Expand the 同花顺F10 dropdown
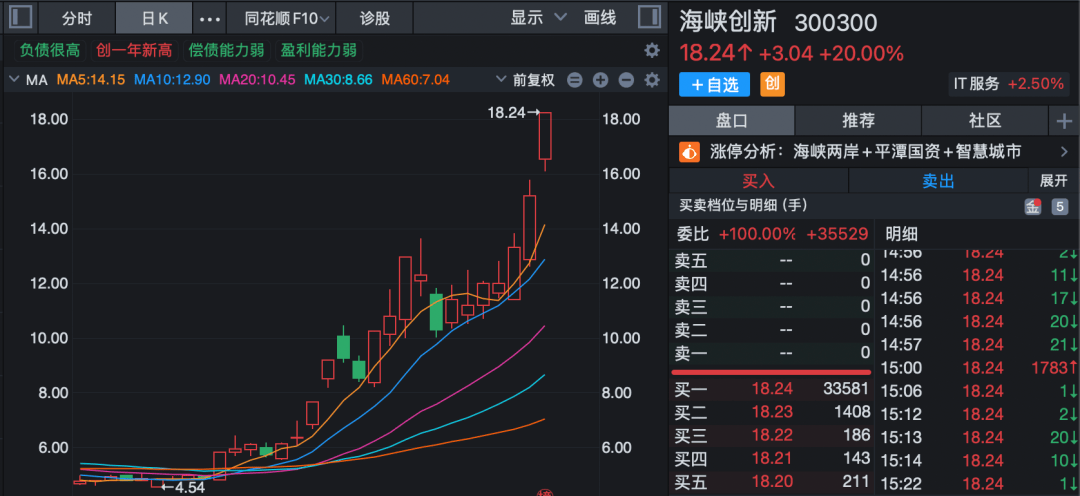The height and width of the screenshot is (496, 1080). click(281, 18)
